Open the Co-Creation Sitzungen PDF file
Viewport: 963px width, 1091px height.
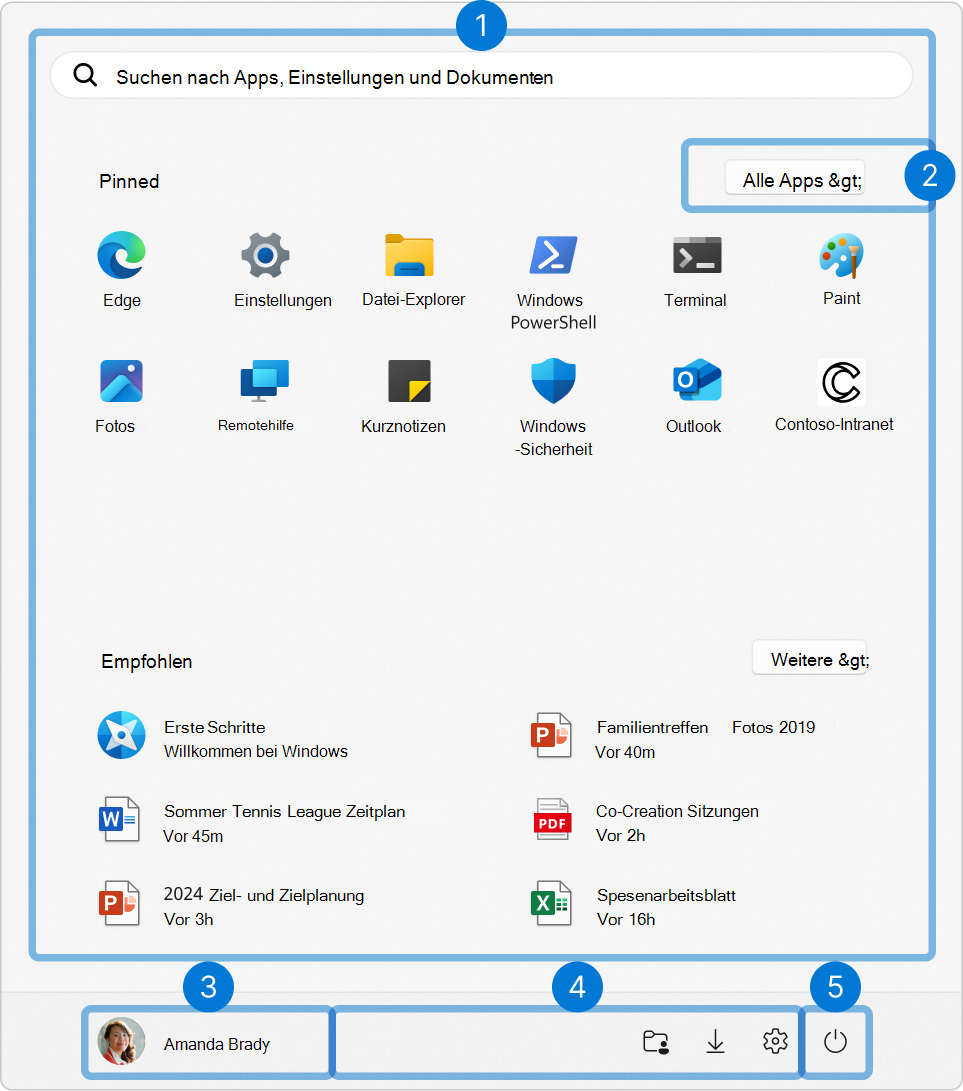(645, 820)
